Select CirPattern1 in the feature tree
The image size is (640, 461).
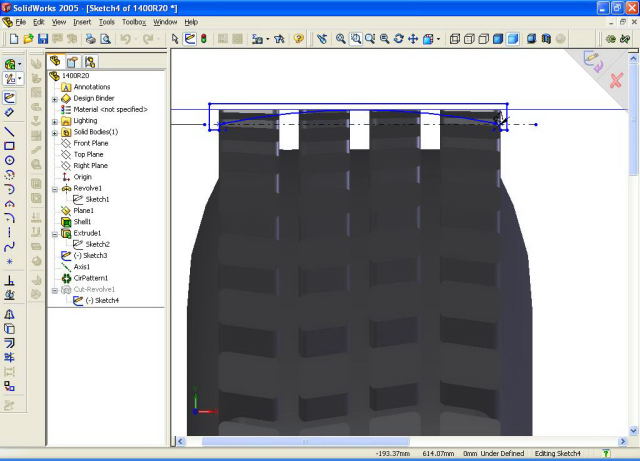pyautogui.click(x=90, y=278)
